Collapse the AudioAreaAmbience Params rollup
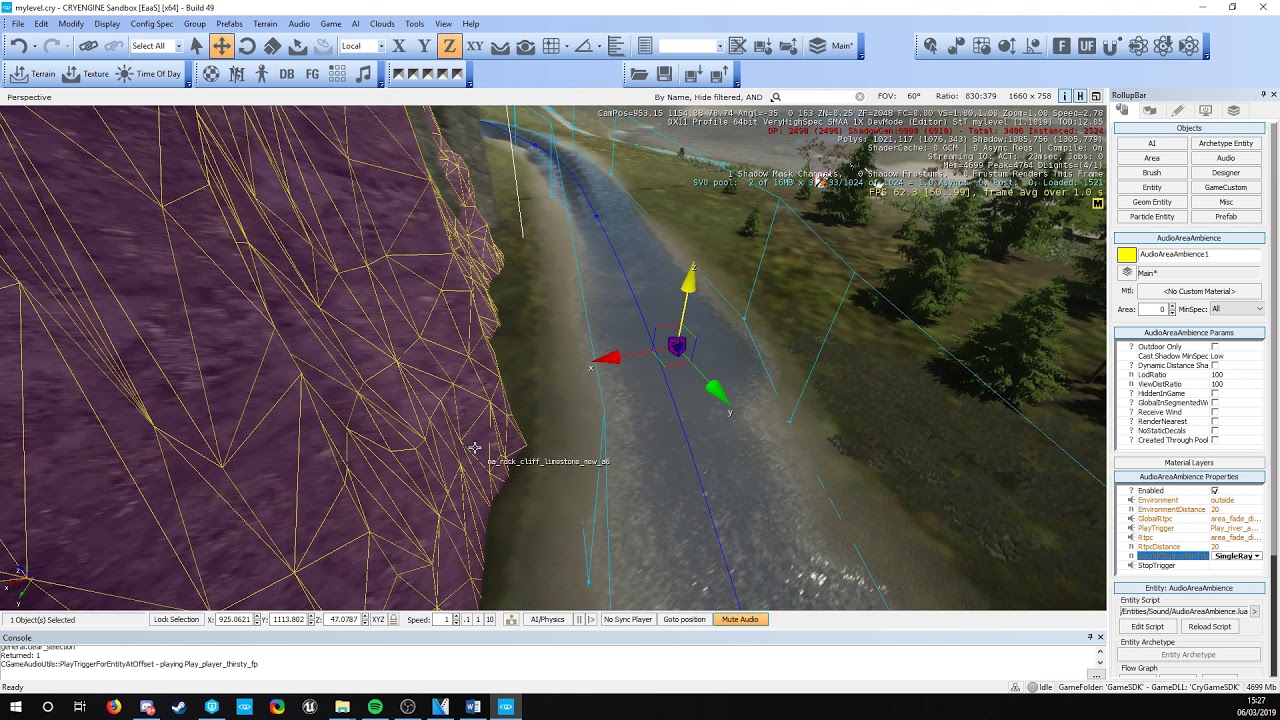The height and width of the screenshot is (720, 1280). [1189, 333]
